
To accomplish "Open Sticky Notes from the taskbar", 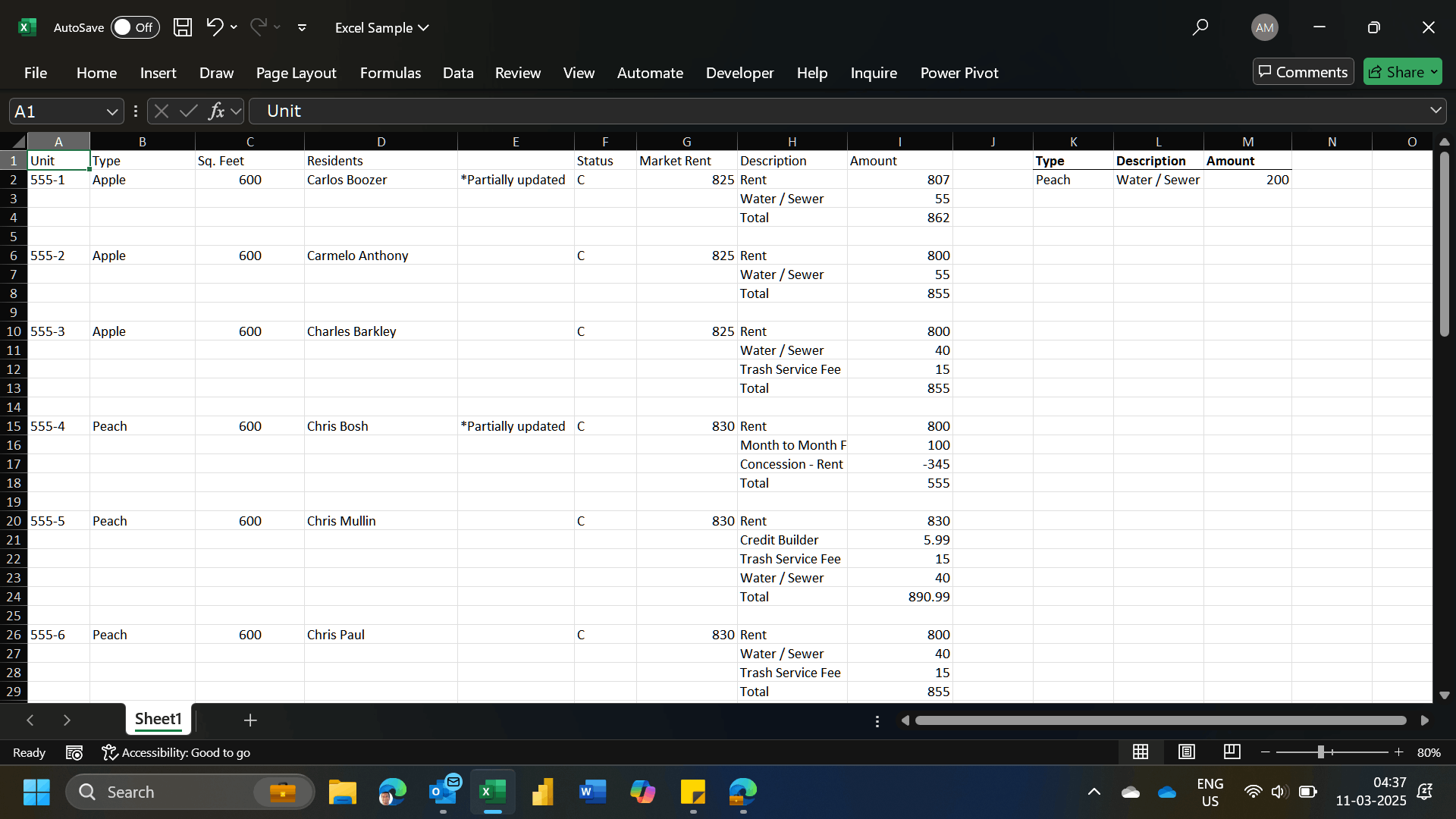I will click(x=692, y=792).
